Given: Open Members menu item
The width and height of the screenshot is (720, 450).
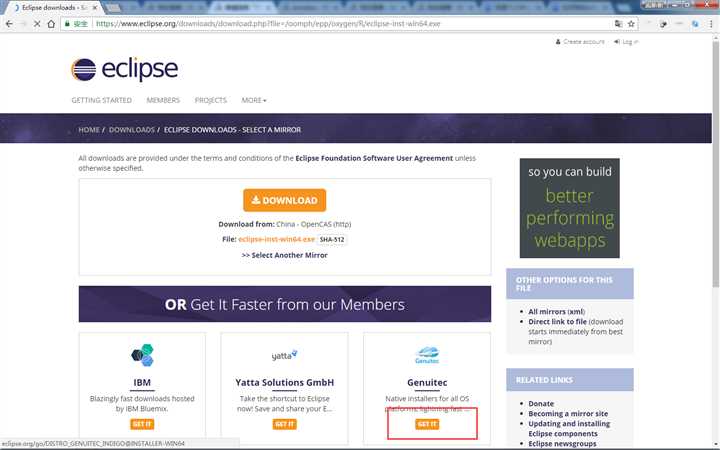Looking at the screenshot, I should pos(163,100).
